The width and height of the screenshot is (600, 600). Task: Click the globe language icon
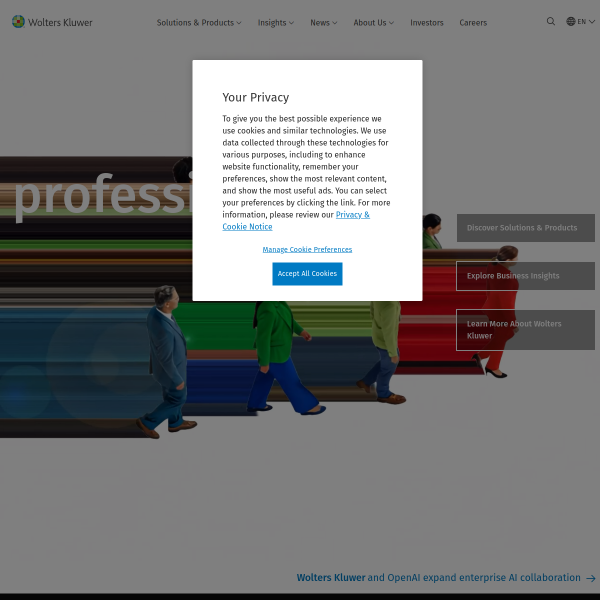tap(571, 21)
